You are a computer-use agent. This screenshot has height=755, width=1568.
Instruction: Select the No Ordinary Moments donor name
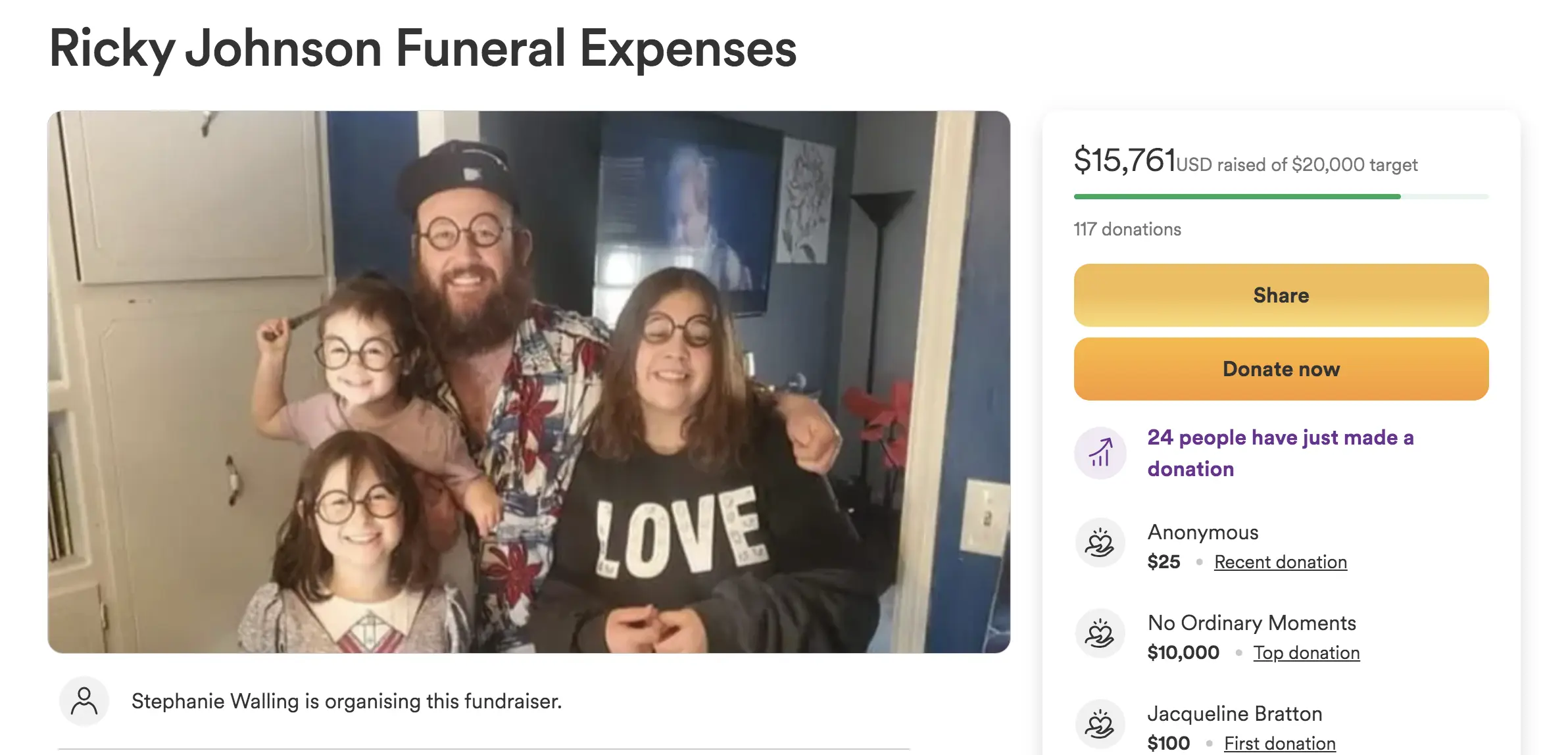(1252, 623)
